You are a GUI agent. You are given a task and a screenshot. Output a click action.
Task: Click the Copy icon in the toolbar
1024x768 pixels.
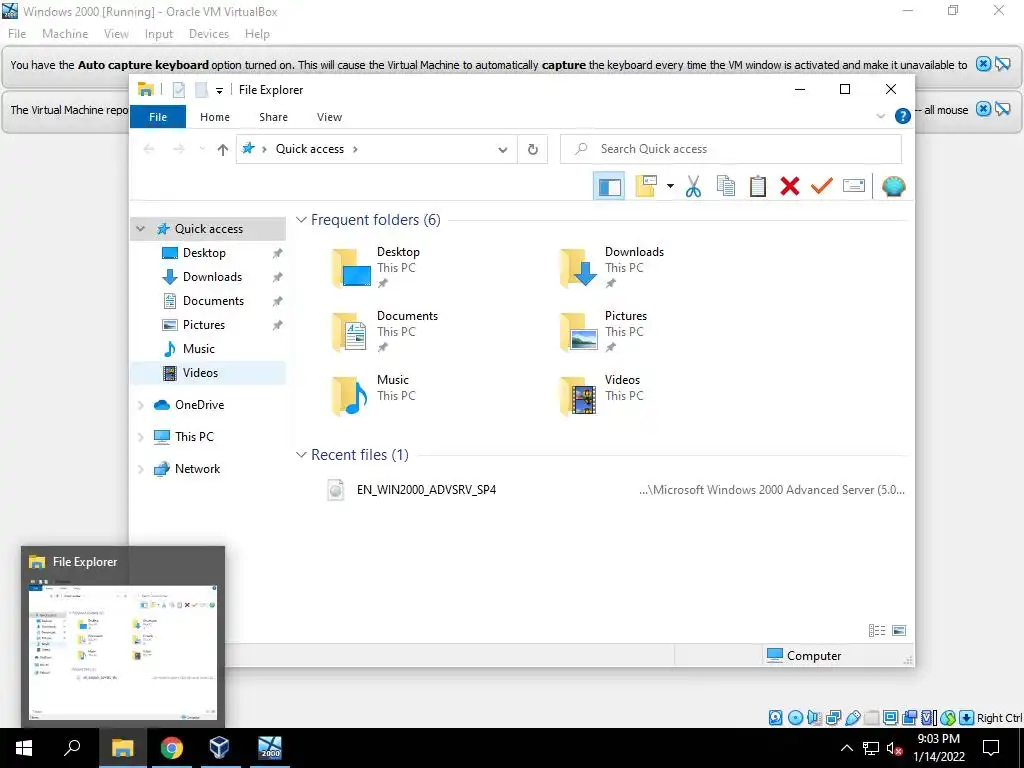coord(726,187)
